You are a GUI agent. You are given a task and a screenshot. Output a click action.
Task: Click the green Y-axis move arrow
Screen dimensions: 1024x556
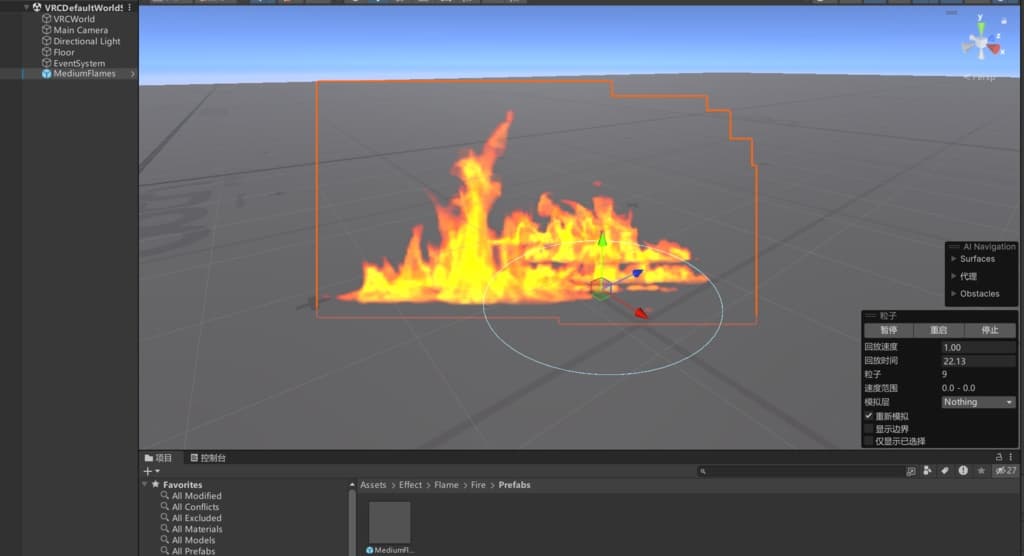(x=601, y=243)
